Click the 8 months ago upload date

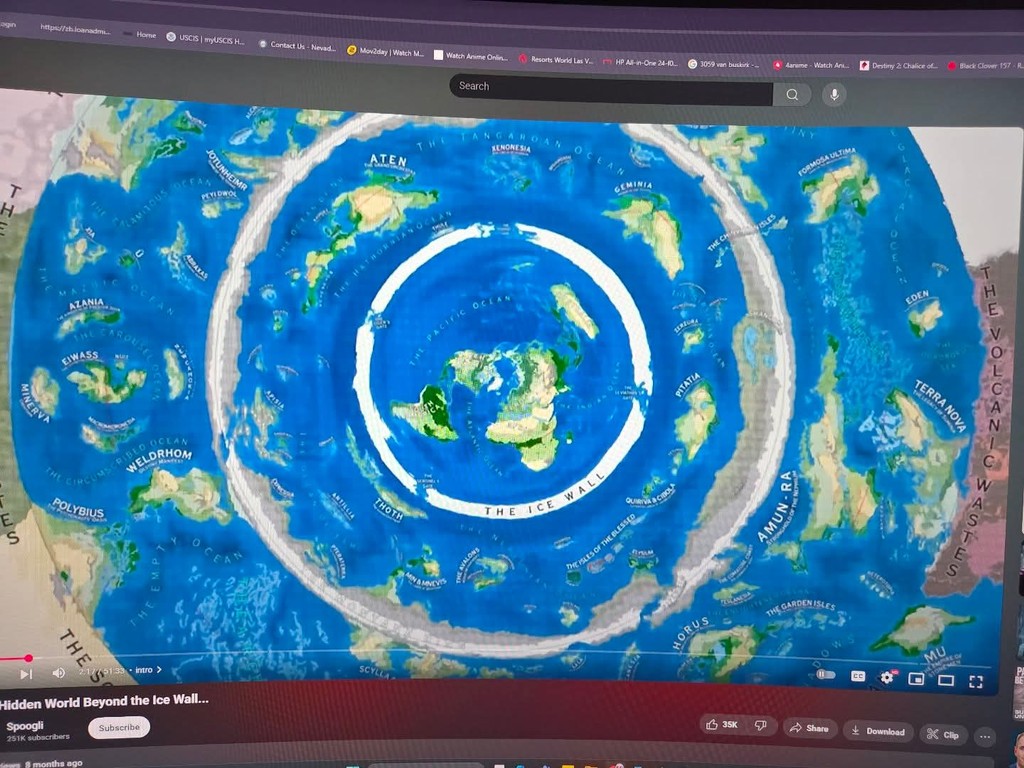(54, 763)
